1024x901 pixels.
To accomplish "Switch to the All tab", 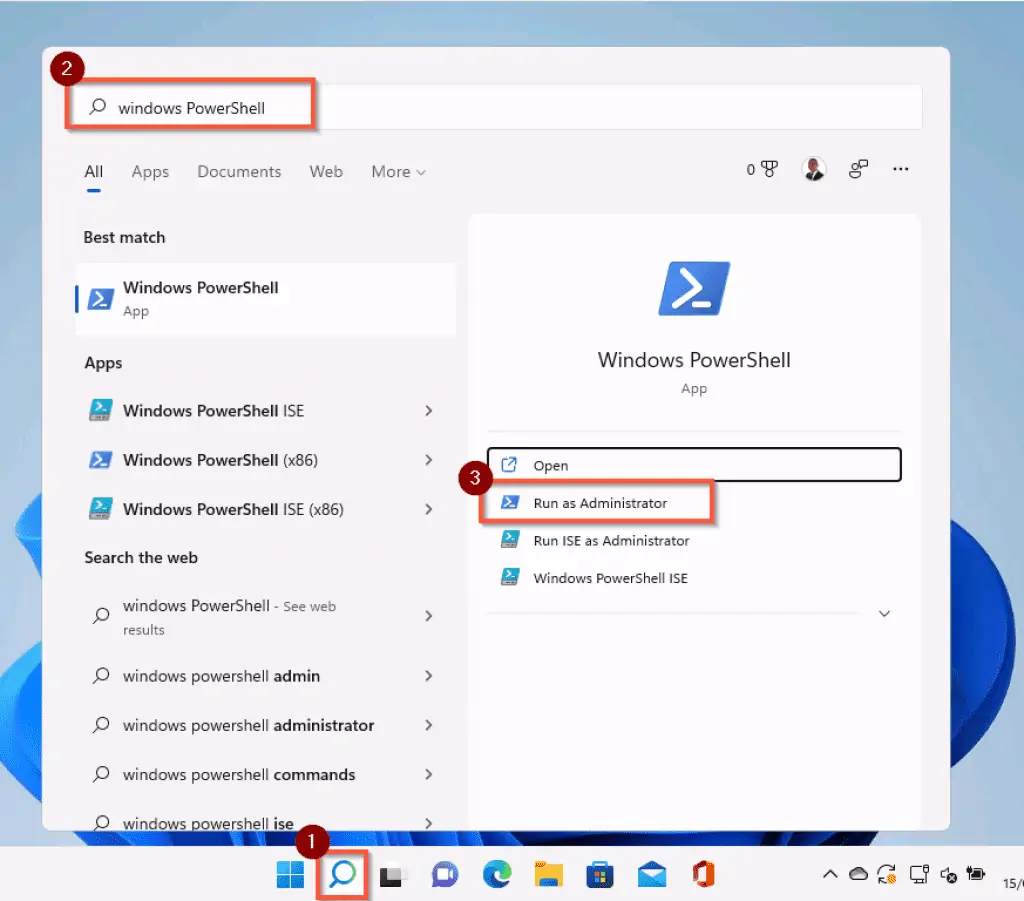I will [93, 172].
